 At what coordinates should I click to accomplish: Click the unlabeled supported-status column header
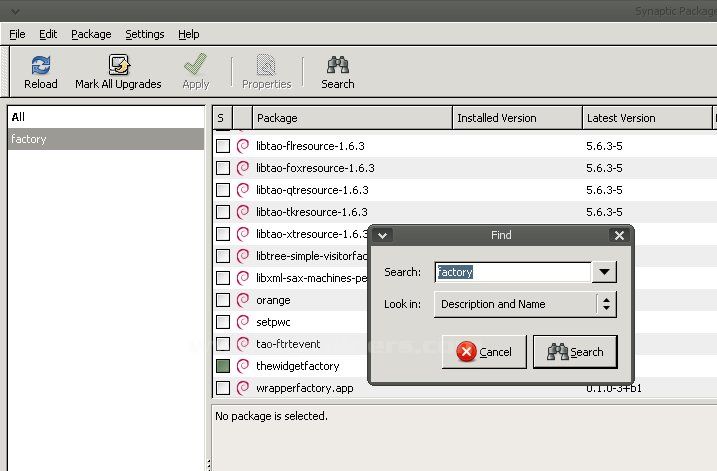coord(242,118)
